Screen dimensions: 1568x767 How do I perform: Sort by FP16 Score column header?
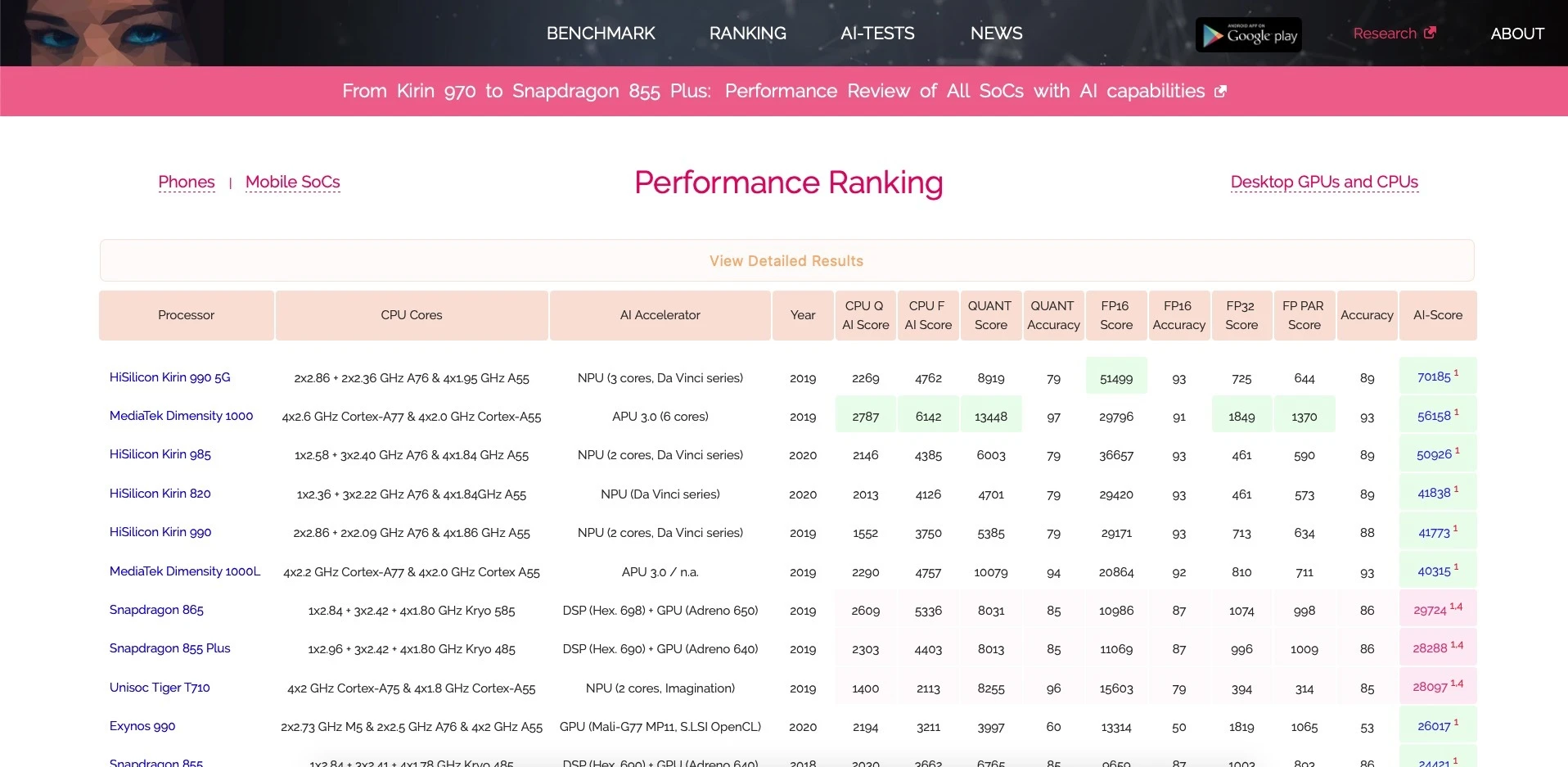(x=1116, y=315)
